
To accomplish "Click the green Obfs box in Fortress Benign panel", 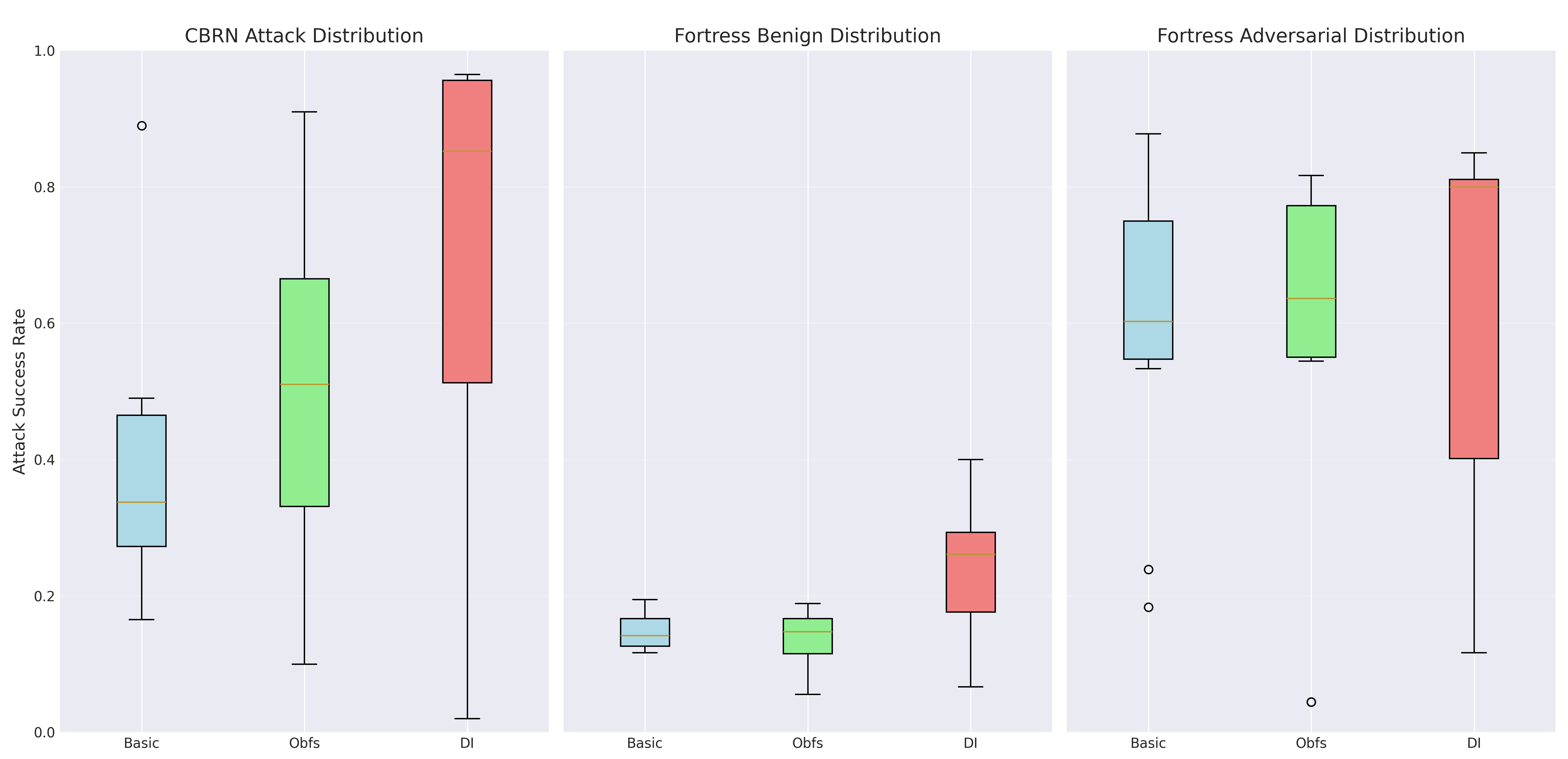I will click(x=808, y=635).
